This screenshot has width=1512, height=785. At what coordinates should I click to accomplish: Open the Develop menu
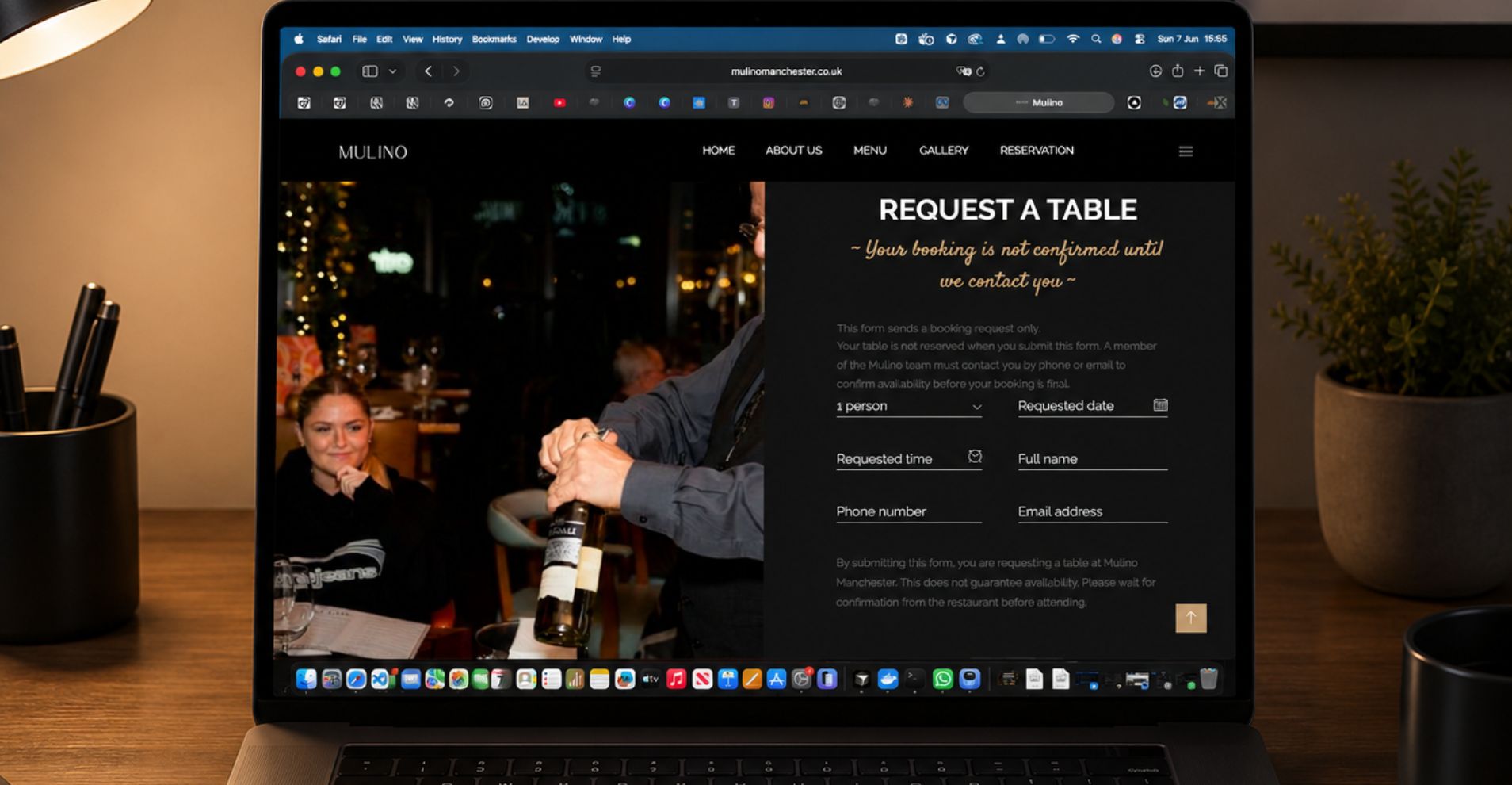543,39
